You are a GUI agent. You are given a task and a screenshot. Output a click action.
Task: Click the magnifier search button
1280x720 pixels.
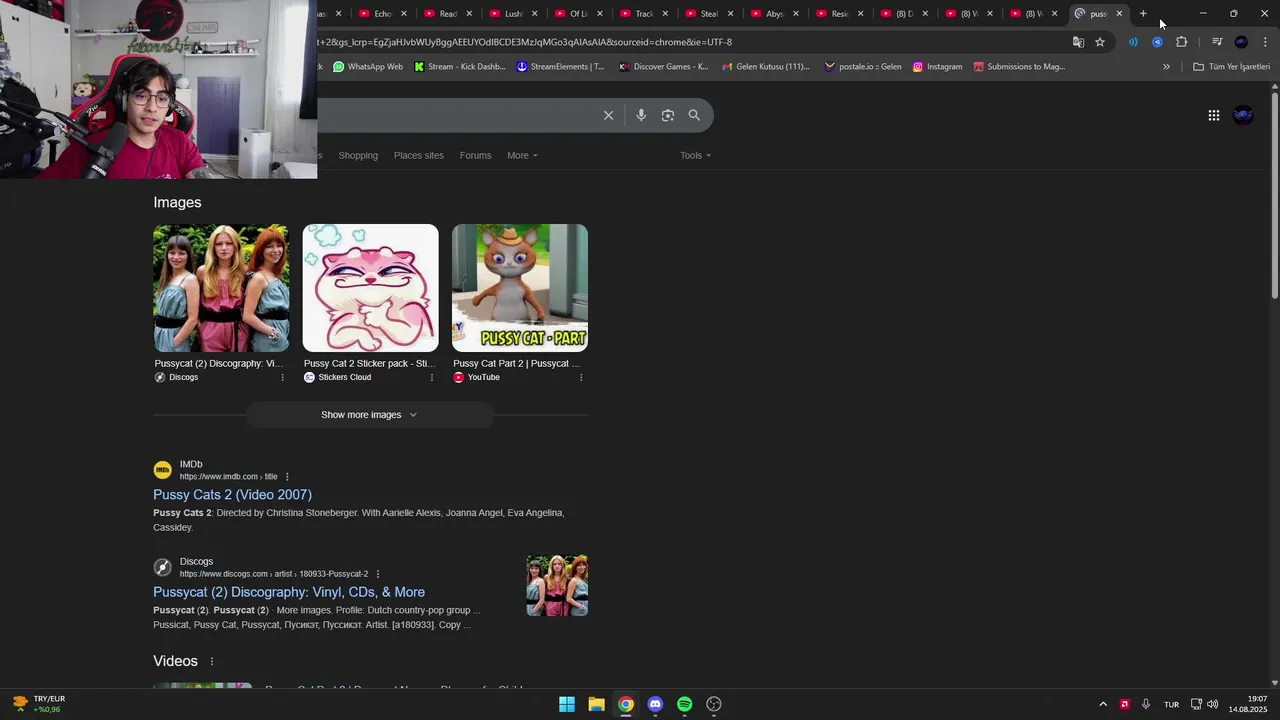point(694,115)
